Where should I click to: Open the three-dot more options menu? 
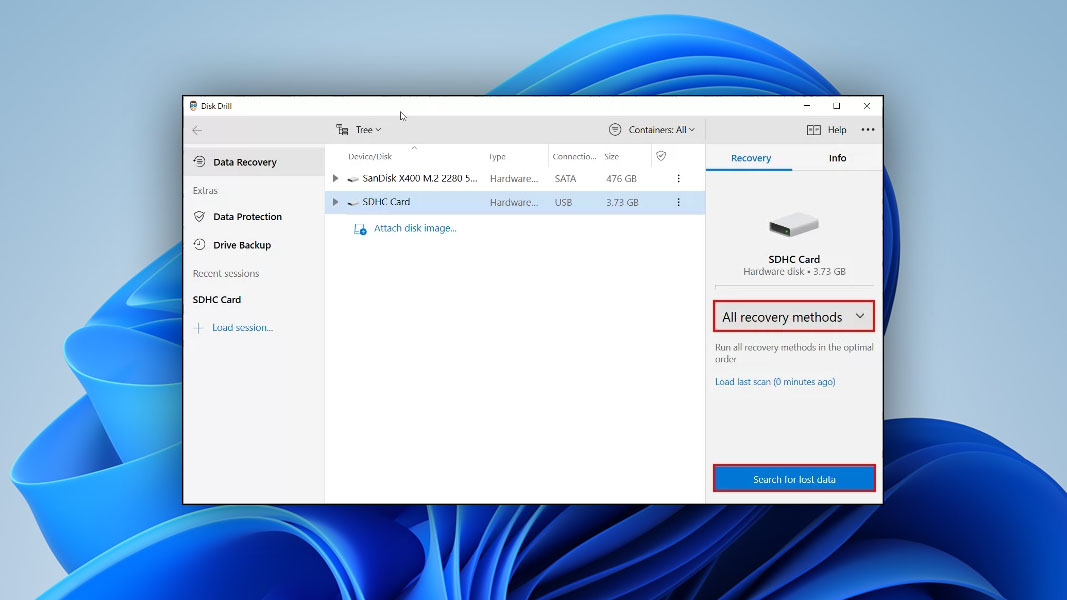pos(868,129)
